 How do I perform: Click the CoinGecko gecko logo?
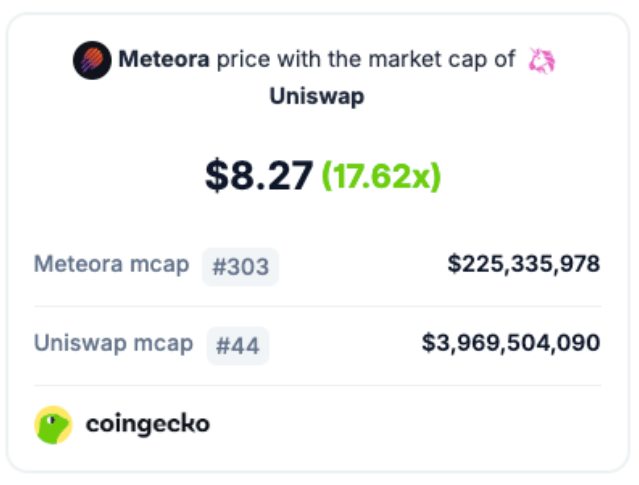pos(53,425)
